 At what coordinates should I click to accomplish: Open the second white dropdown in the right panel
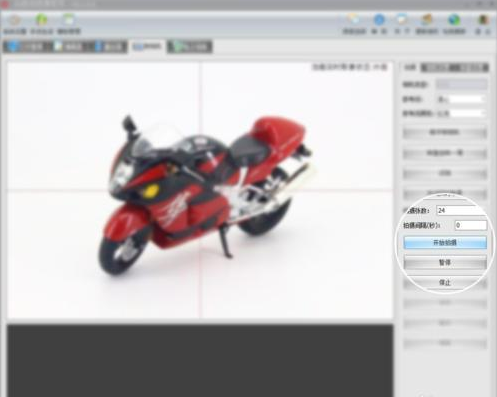(460, 99)
